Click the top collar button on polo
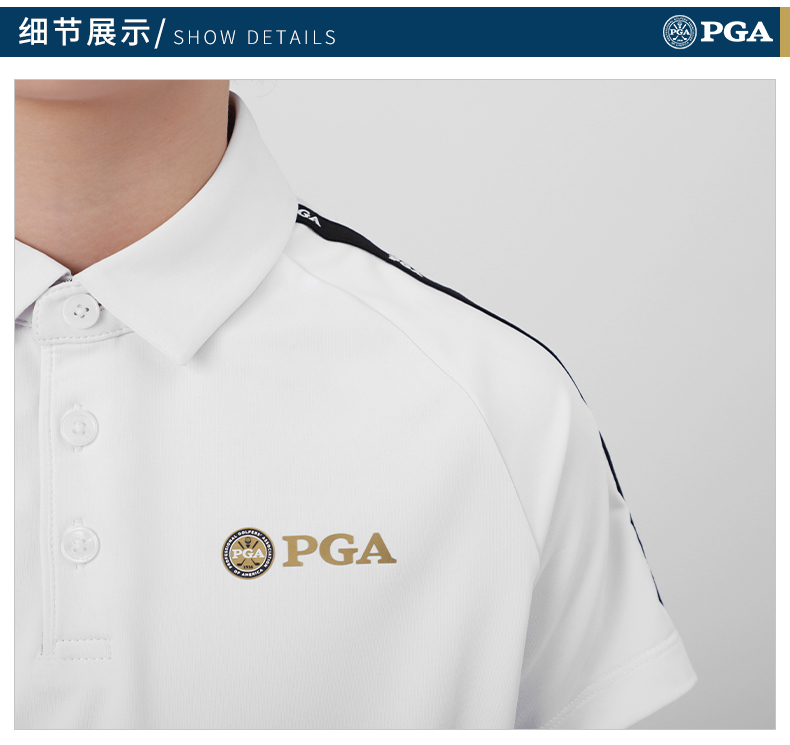The image size is (790, 745). (81, 311)
